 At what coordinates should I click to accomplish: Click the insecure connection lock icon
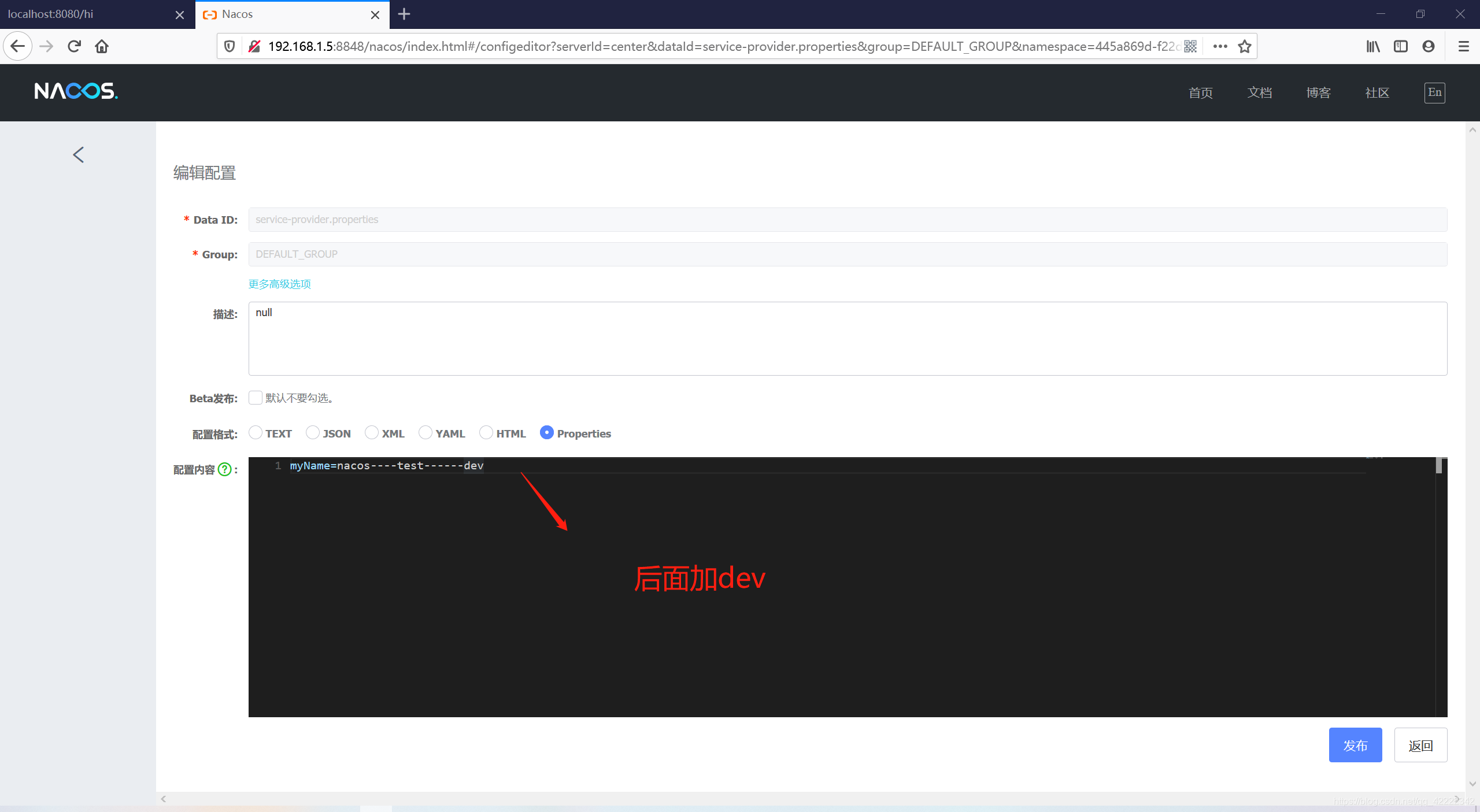point(254,46)
